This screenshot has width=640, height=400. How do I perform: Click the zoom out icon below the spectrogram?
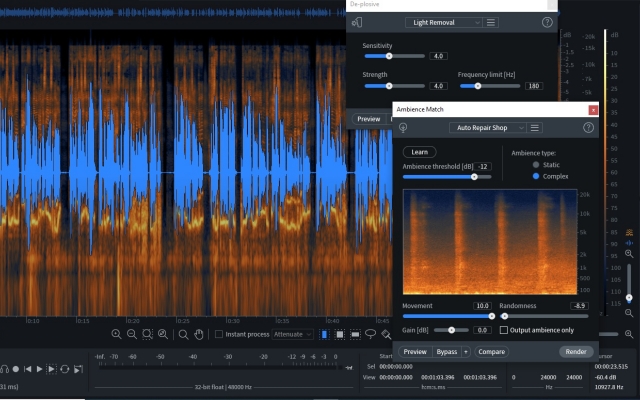pyautogui.click(x=132, y=334)
